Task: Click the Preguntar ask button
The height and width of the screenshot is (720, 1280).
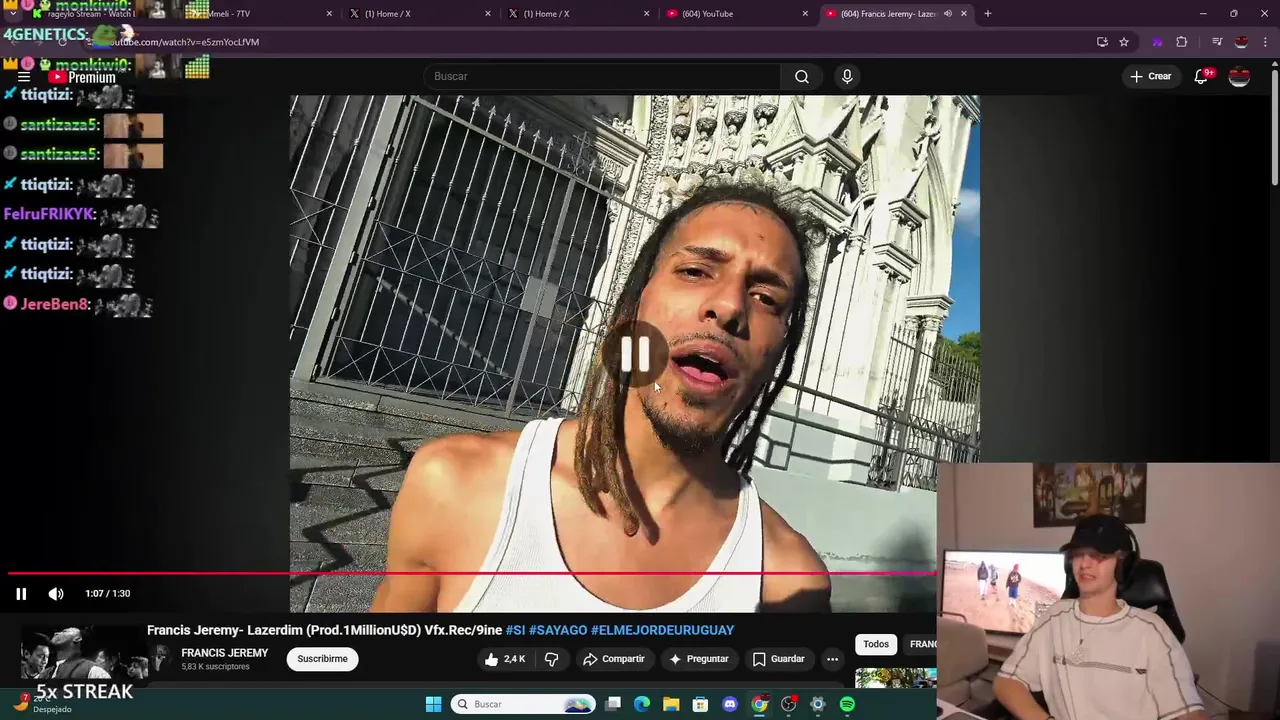Action: (699, 659)
